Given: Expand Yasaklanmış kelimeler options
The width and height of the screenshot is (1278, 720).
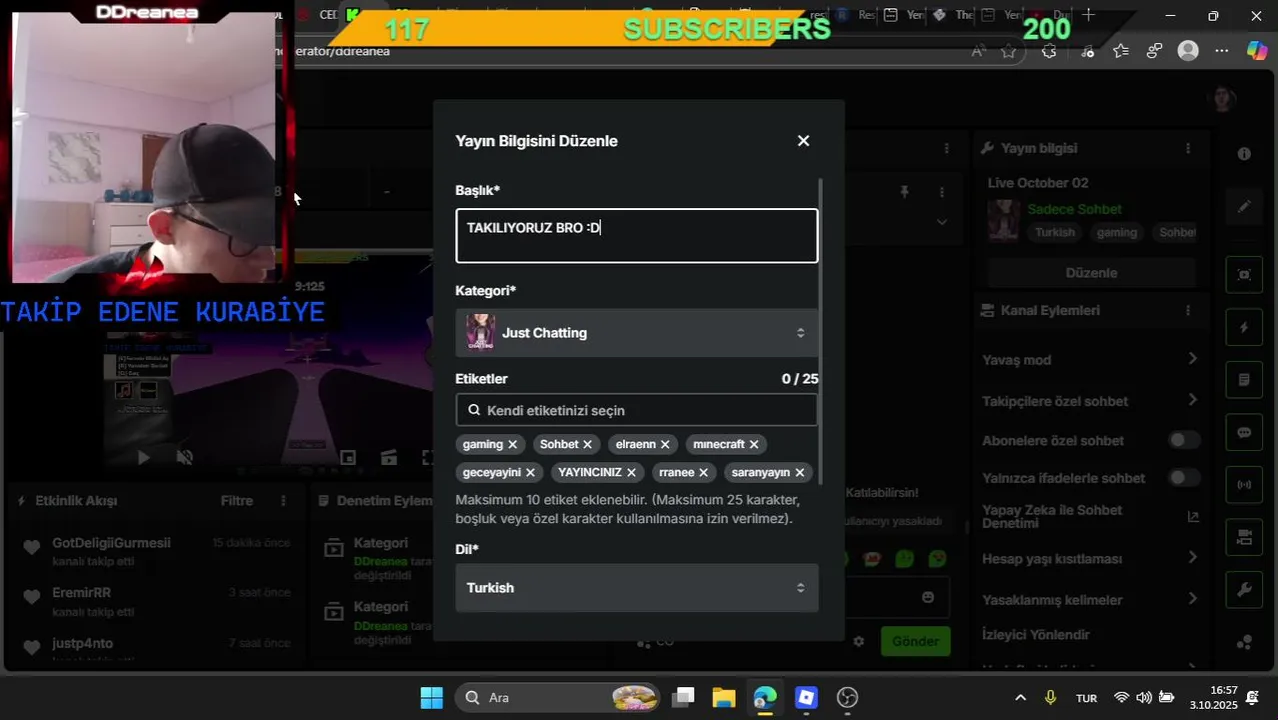Looking at the screenshot, I should click(1192, 599).
